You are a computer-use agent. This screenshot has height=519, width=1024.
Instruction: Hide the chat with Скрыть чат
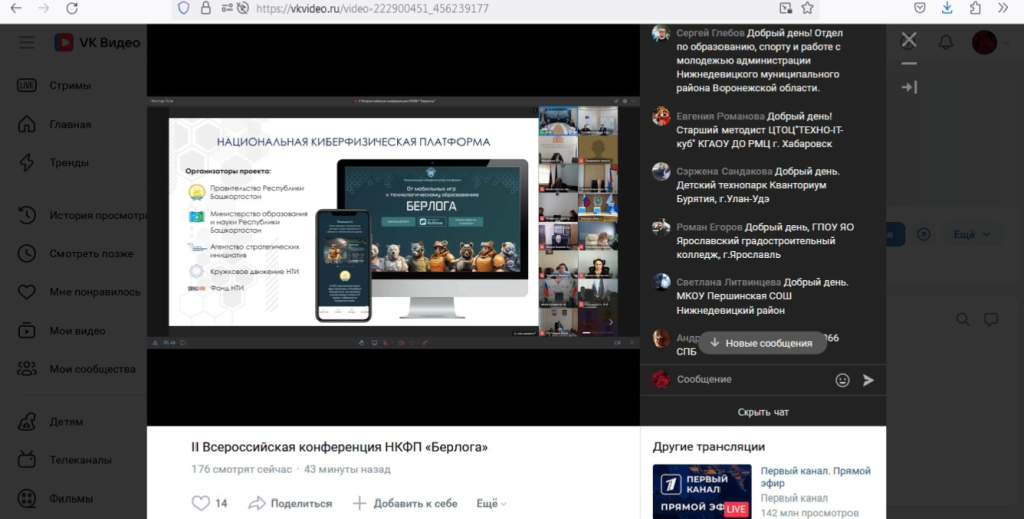[763, 412]
